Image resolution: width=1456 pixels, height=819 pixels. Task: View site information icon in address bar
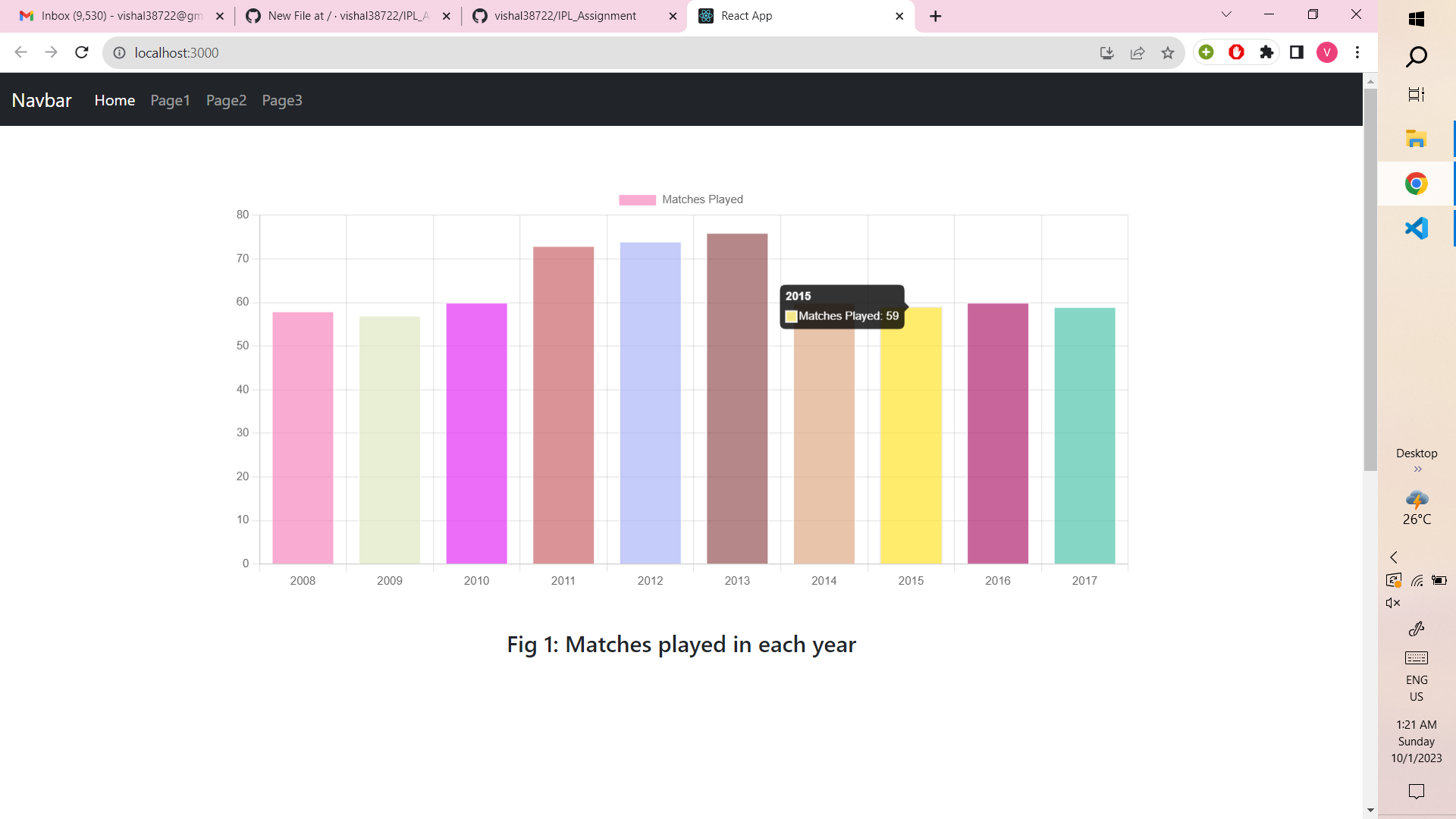[x=119, y=52]
